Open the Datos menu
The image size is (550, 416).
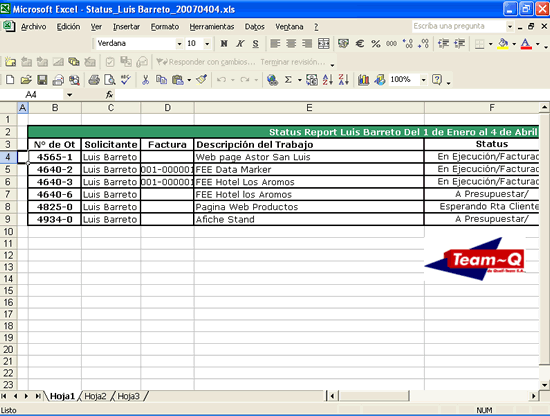click(255, 27)
